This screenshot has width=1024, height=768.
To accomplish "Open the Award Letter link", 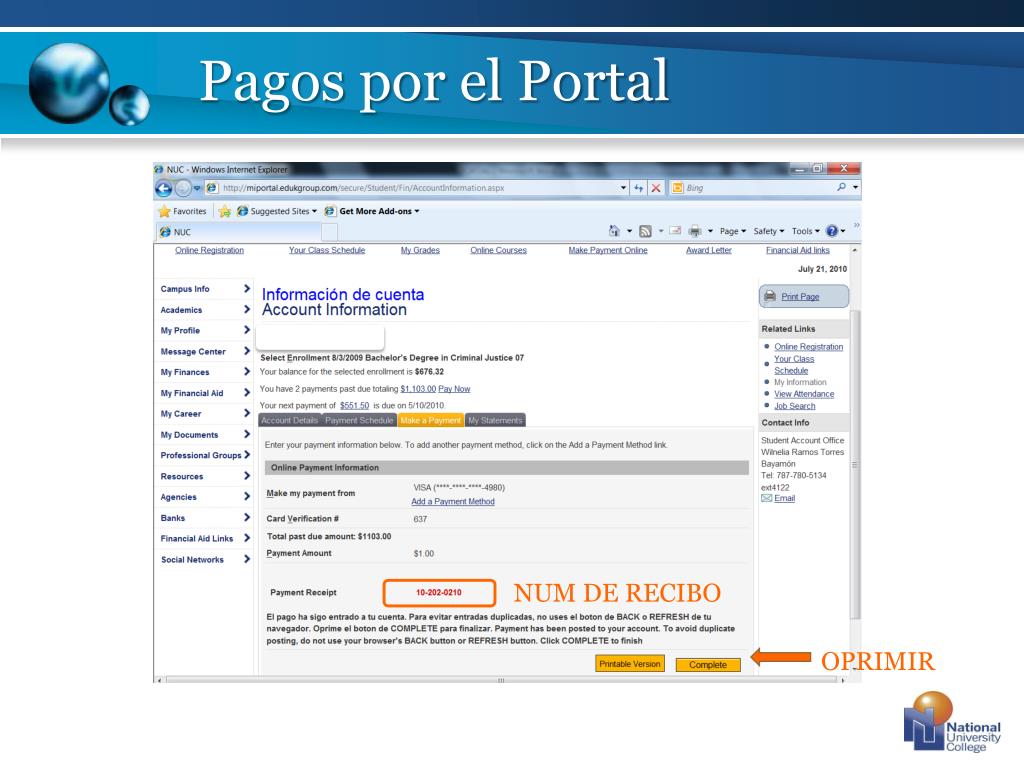I will coord(709,250).
